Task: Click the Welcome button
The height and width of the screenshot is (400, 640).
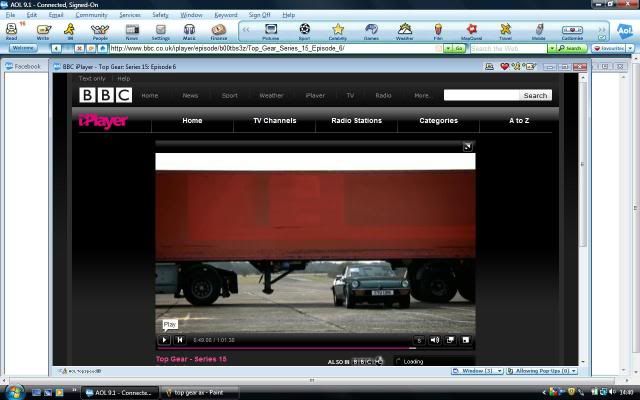Action: 23,48
